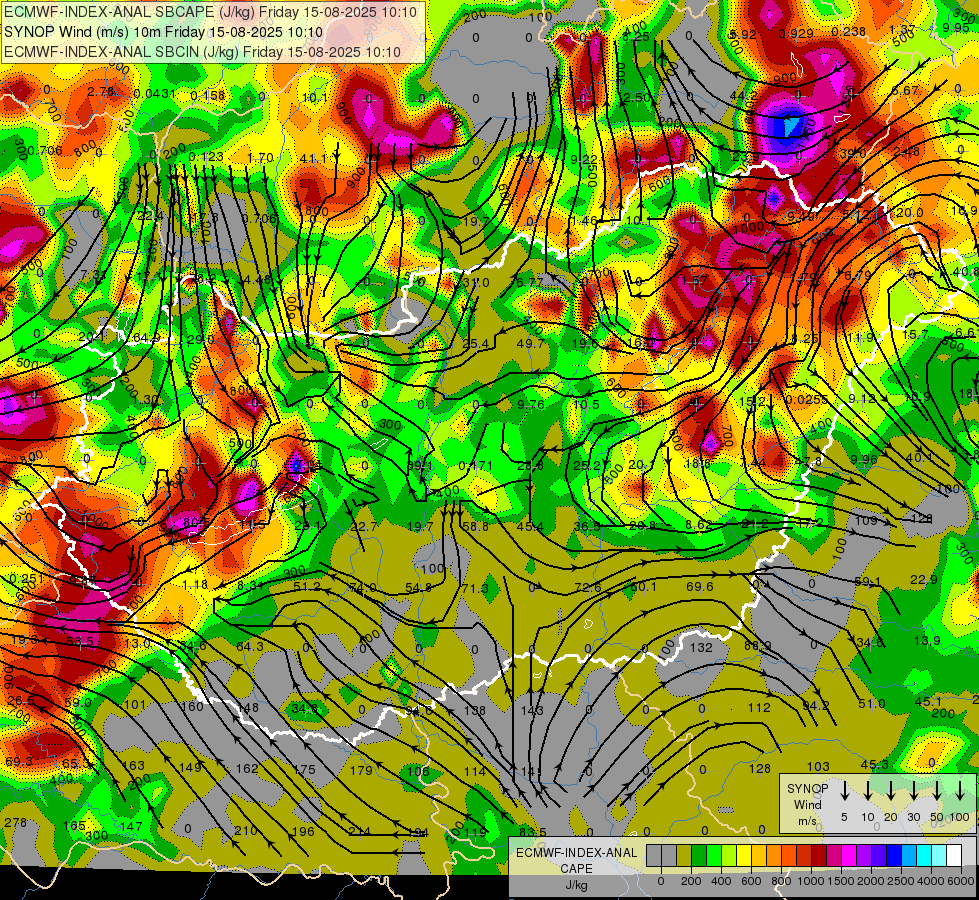Click the ECMWF-INDEX-ANAL CAPE legend label

[x=577, y=861]
